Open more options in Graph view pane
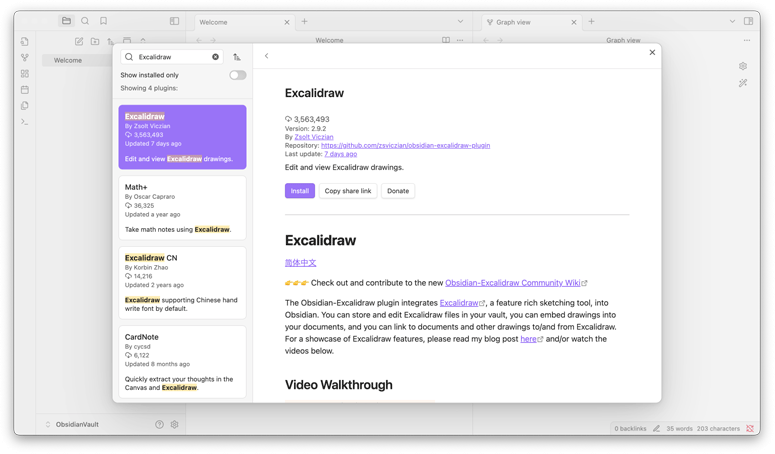The height and width of the screenshot is (454, 775). pos(747,40)
